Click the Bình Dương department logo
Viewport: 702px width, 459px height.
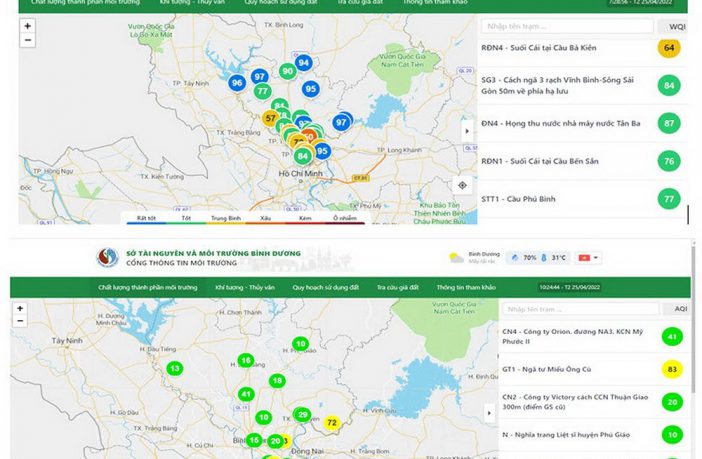click(x=107, y=257)
